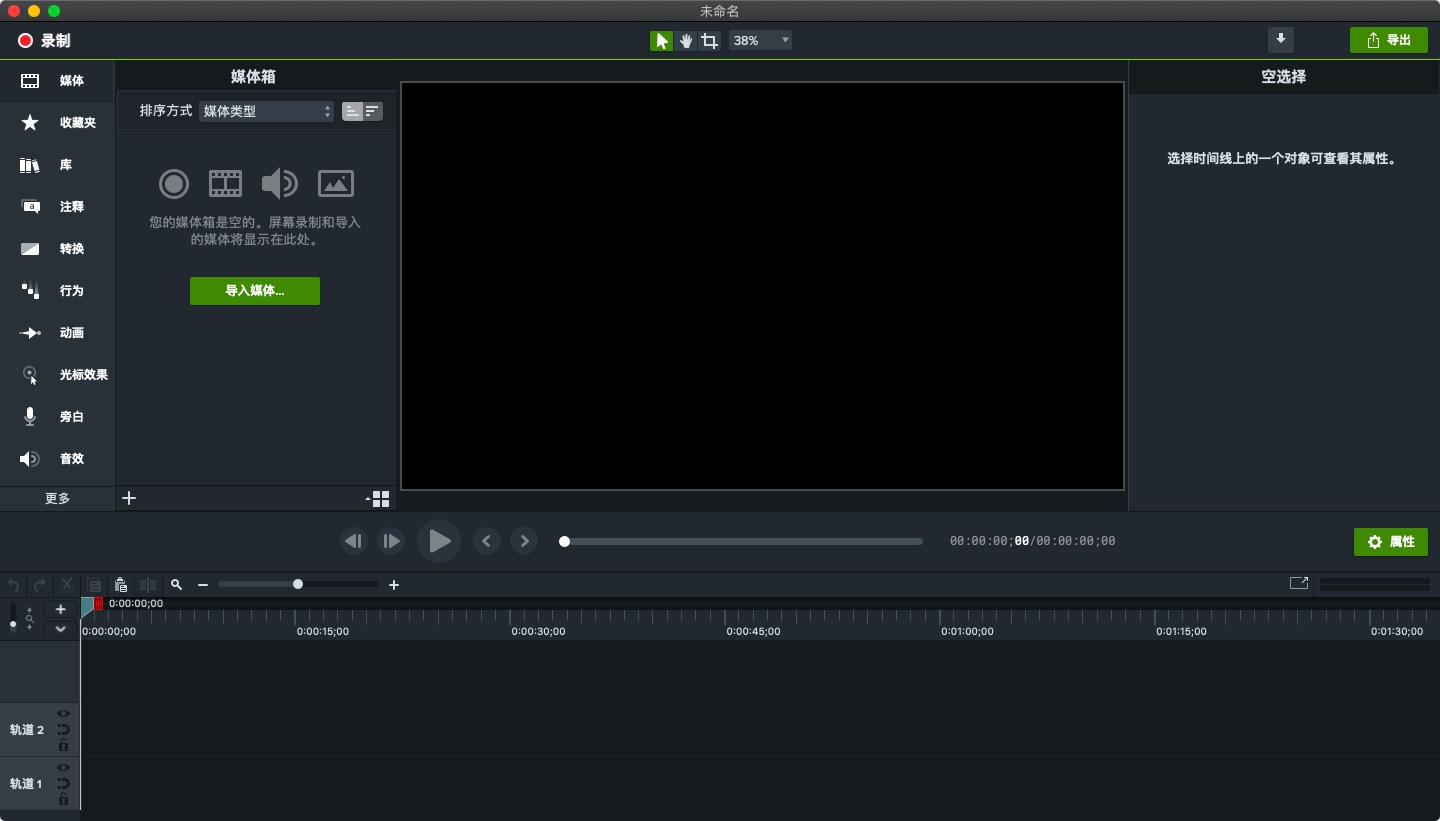Click the detach timeline icon

point(1299,583)
